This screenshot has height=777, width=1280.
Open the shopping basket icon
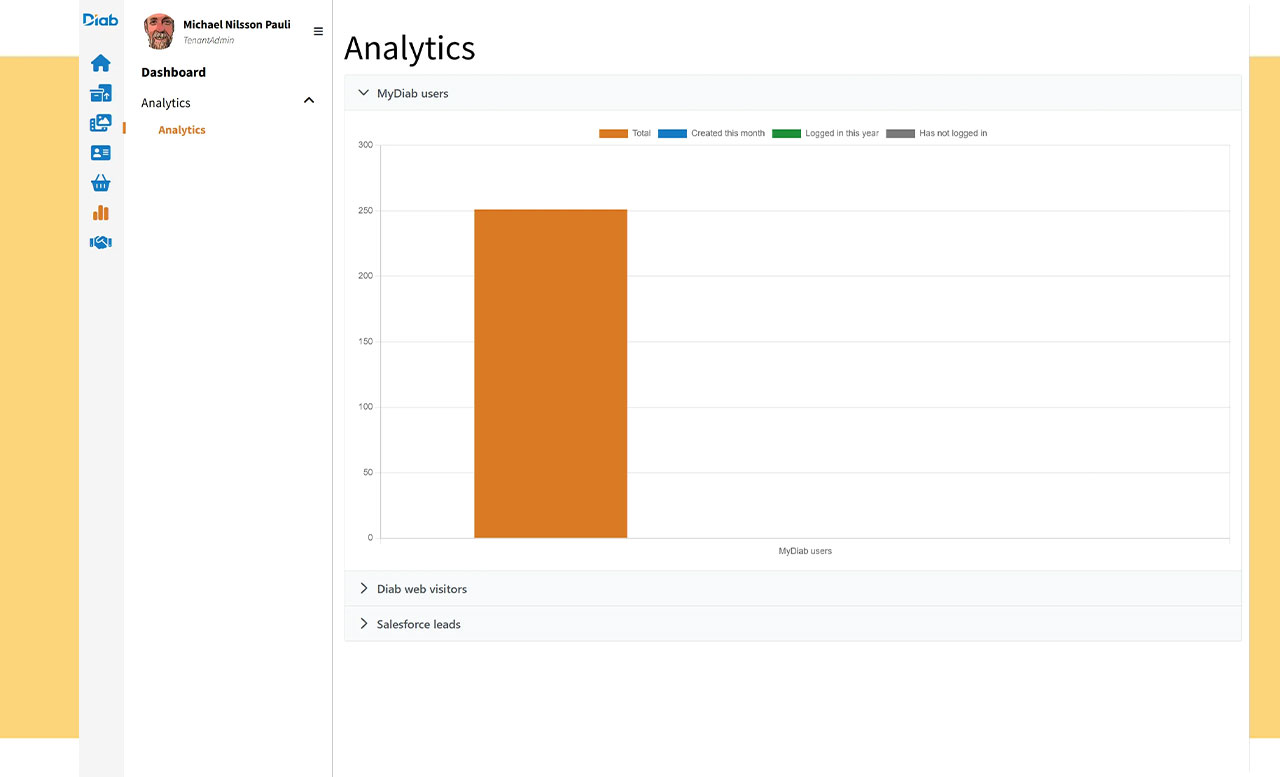[x=100, y=183]
